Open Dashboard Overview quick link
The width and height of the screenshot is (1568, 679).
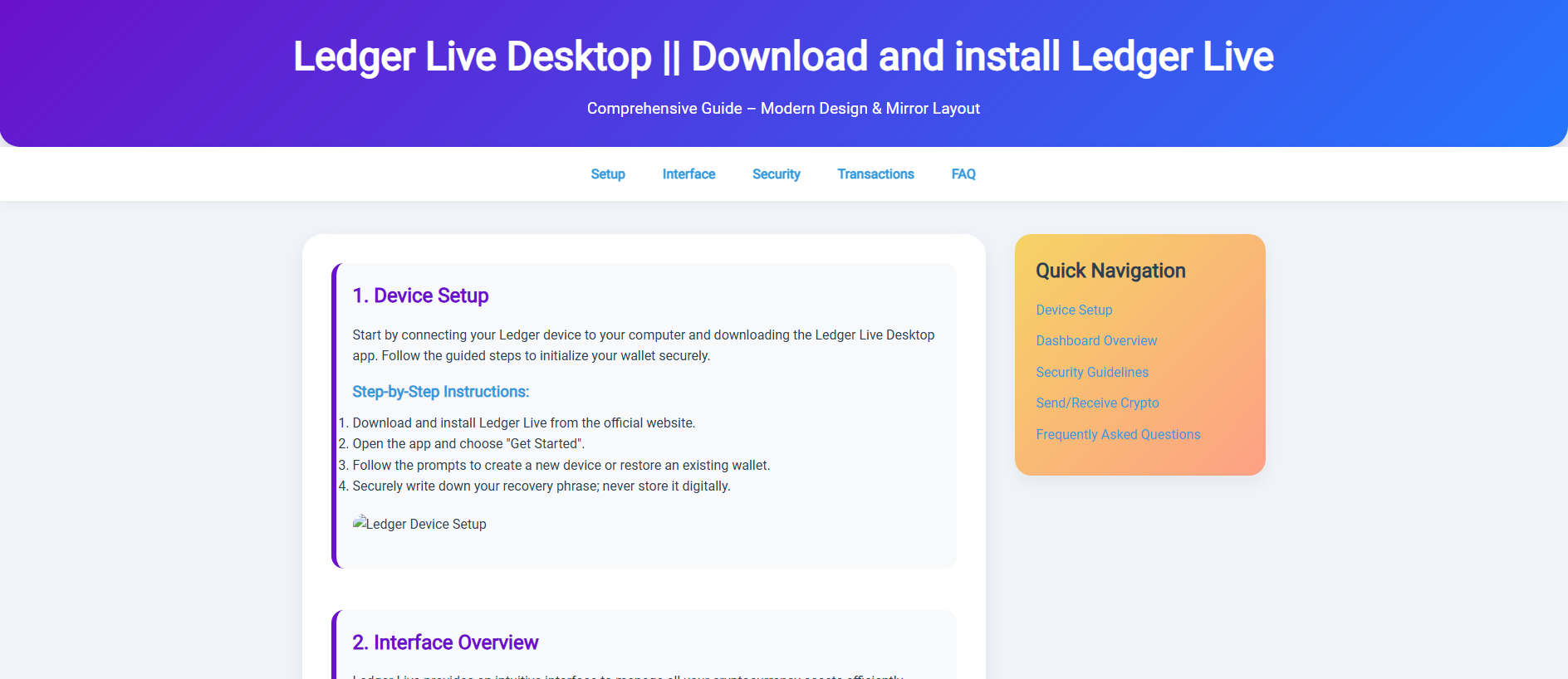coord(1096,340)
